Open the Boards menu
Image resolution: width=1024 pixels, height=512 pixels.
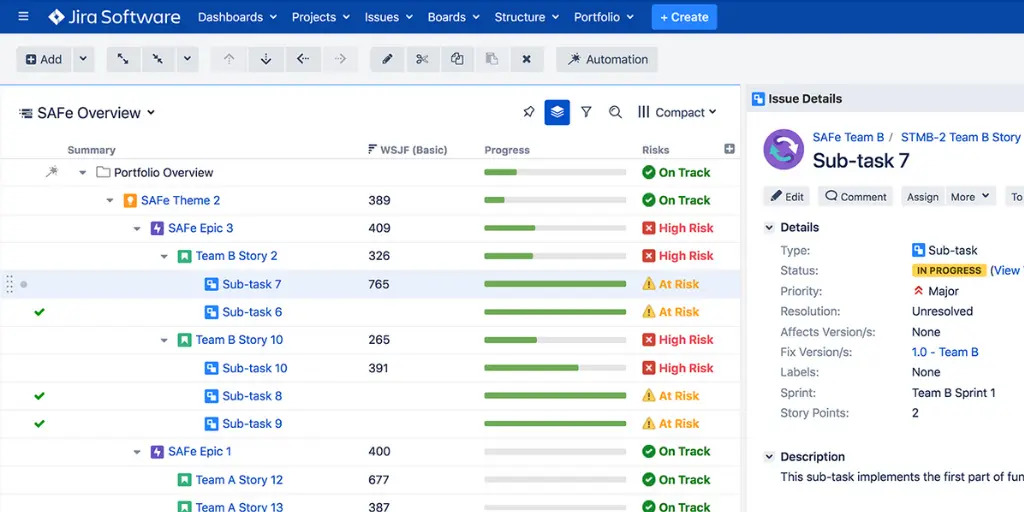click(x=454, y=17)
